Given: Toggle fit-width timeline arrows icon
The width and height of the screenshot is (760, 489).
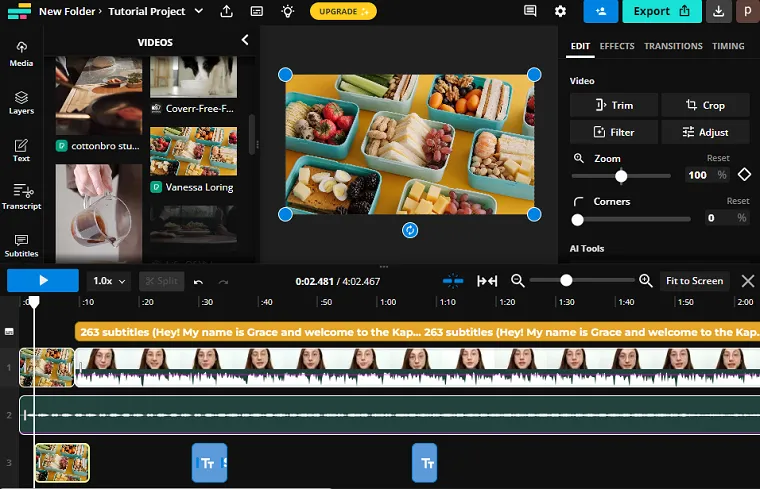Looking at the screenshot, I should pos(487,281).
